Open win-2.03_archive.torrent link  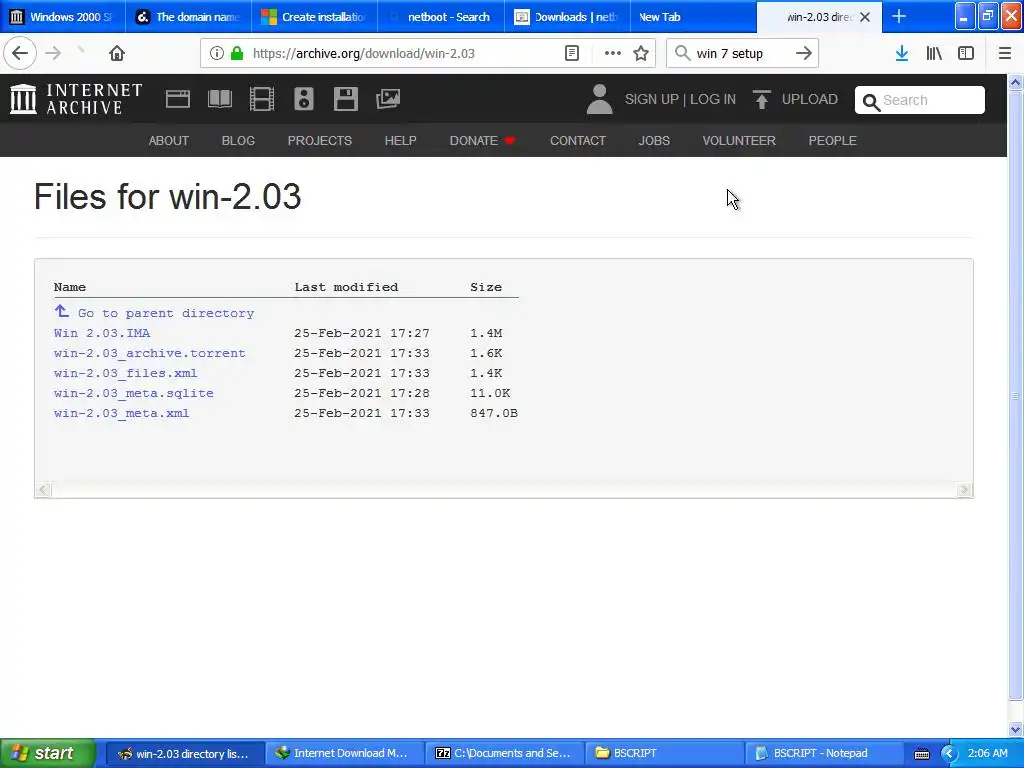[x=150, y=353]
